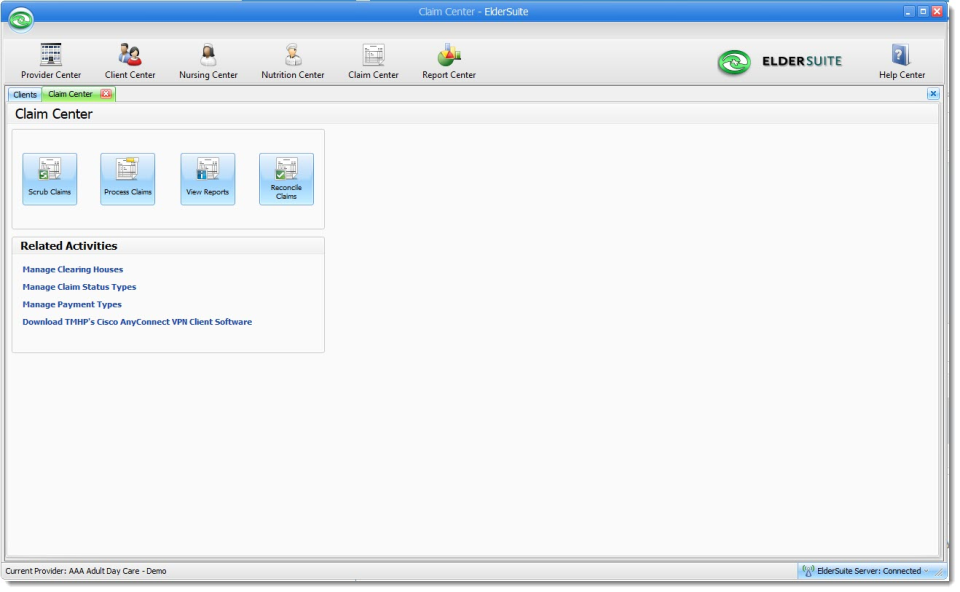Click the View Reports button
The width and height of the screenshot is (960, 592).
pos(208,179)
